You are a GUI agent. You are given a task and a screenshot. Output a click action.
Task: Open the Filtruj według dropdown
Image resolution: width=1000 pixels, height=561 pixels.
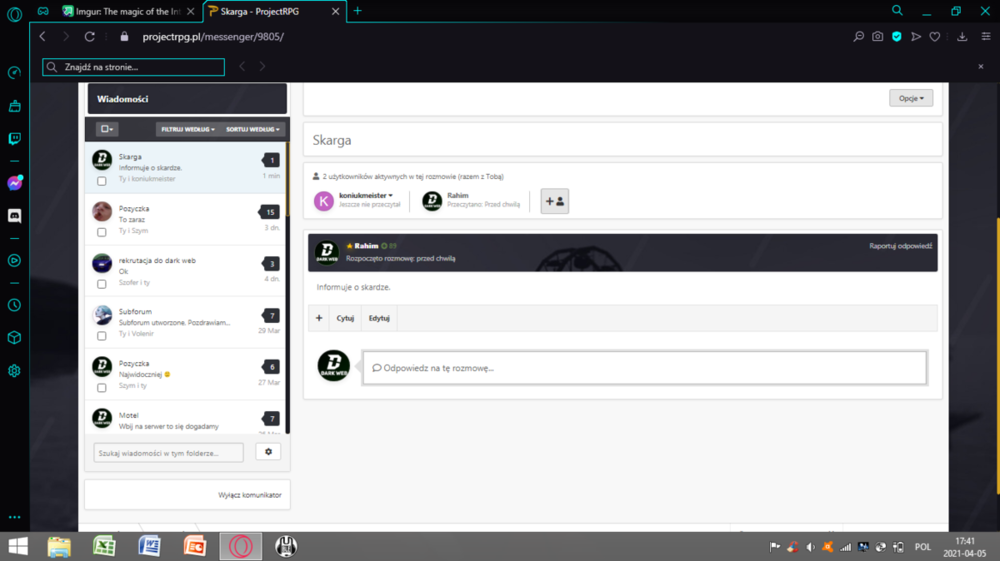click(x=188, y=129)
